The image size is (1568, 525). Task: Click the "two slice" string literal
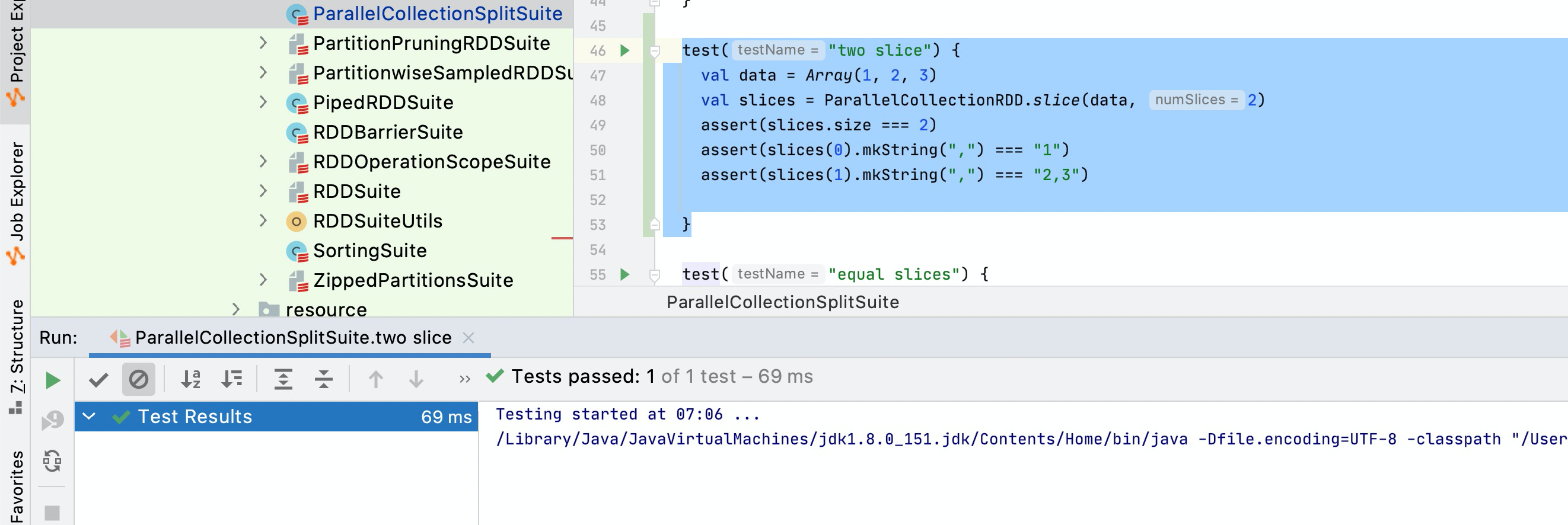(879, 50)
